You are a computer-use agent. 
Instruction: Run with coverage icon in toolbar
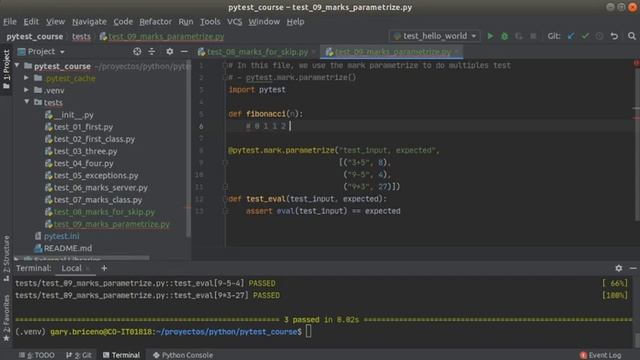click(519, 36)
